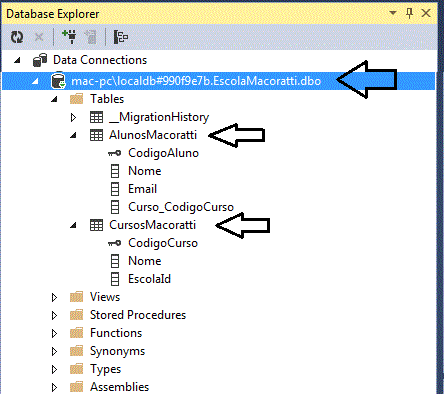Click the Data Connections database icon
This screenshot has height=394, width=444.
[x=40, y=60]
